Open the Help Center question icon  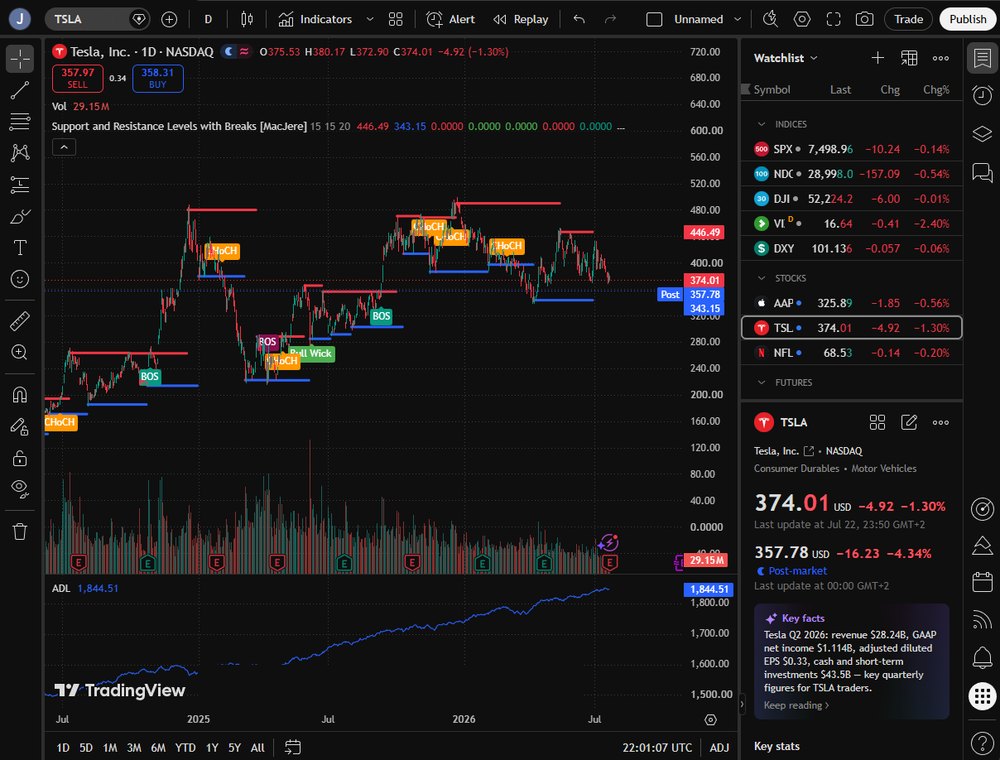[x=982, y=743]
